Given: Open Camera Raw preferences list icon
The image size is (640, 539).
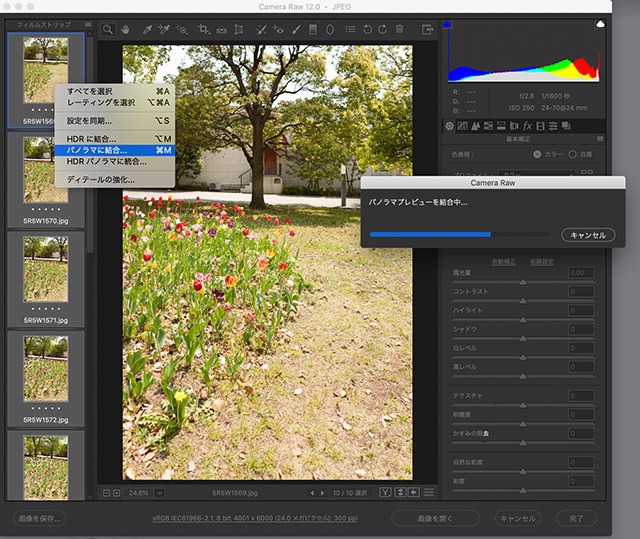Looking at the screenshot, I should (x=350, y=29).
